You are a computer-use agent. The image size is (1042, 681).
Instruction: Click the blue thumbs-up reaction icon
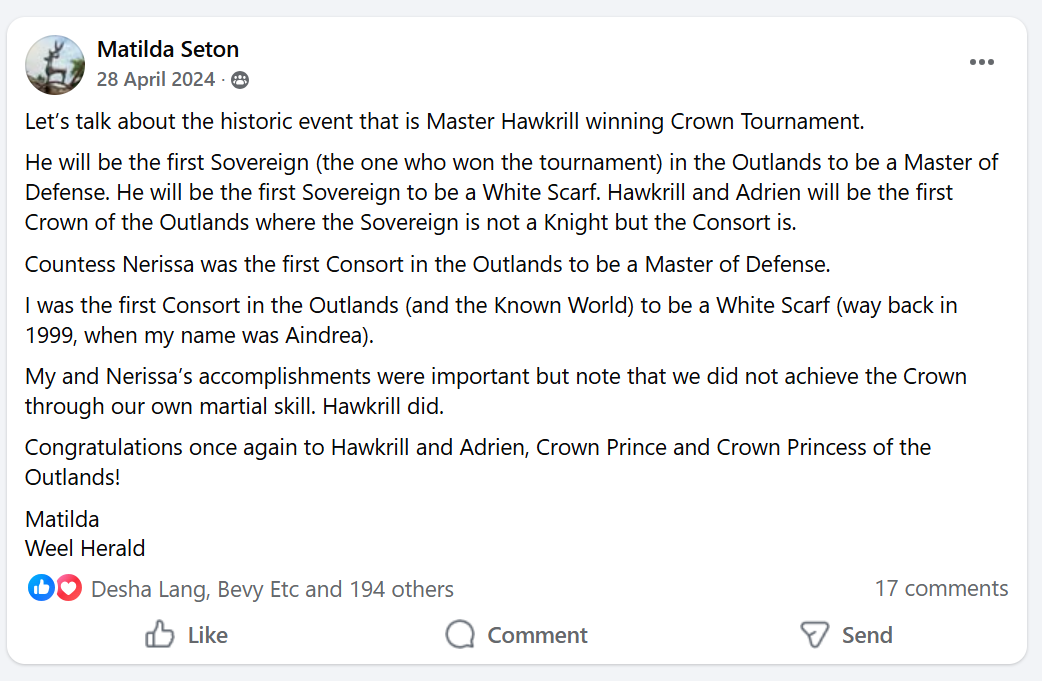click(x=41, y=588)
